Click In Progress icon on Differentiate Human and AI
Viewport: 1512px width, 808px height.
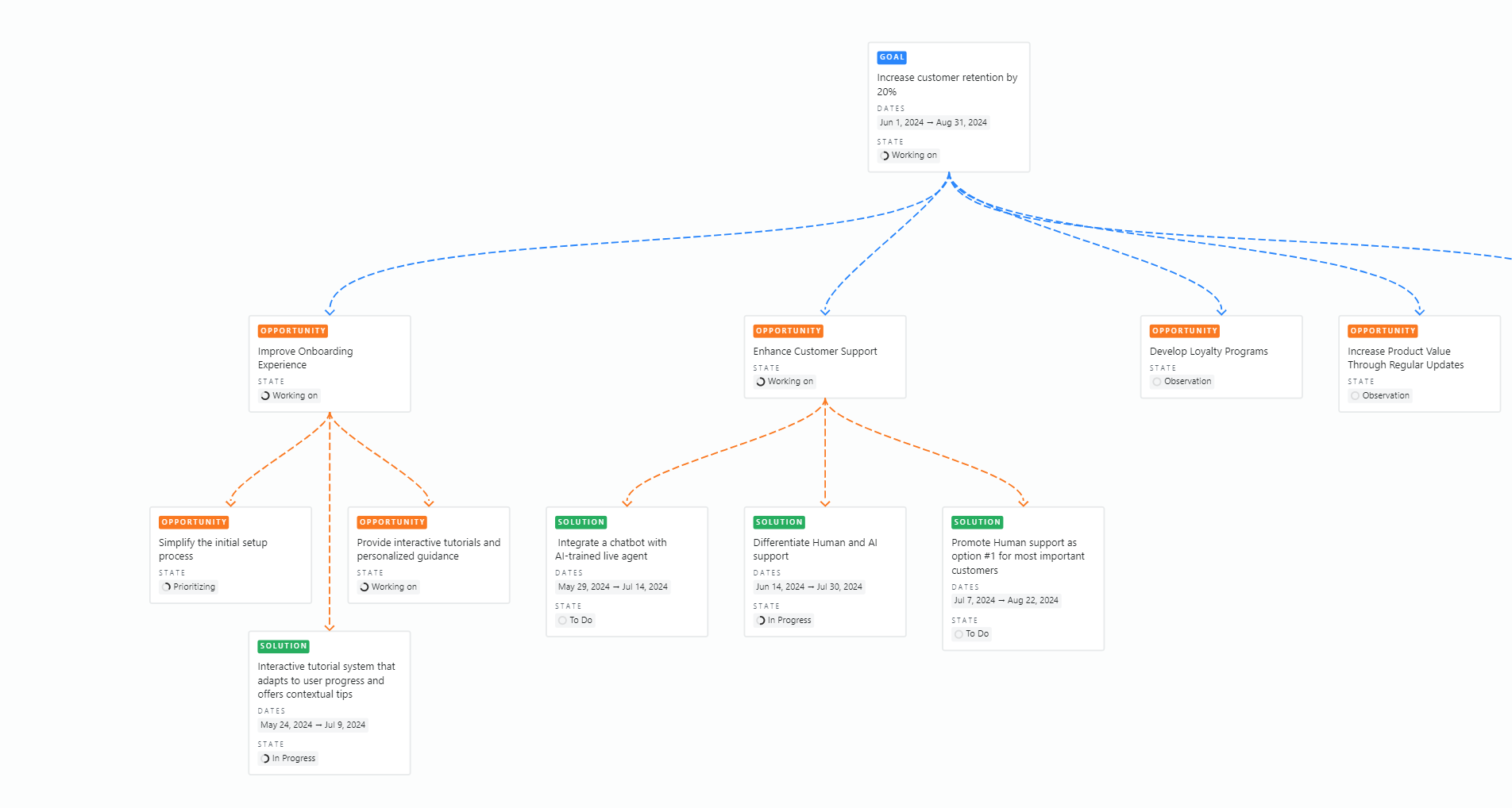(761, 621)
